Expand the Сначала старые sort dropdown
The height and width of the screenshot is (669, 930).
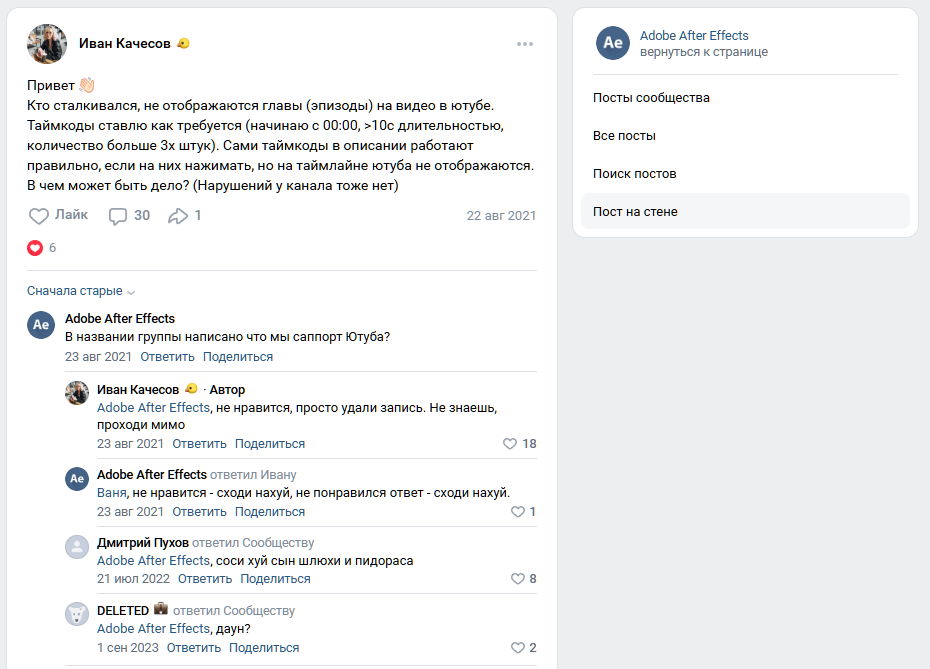[81, 291]
